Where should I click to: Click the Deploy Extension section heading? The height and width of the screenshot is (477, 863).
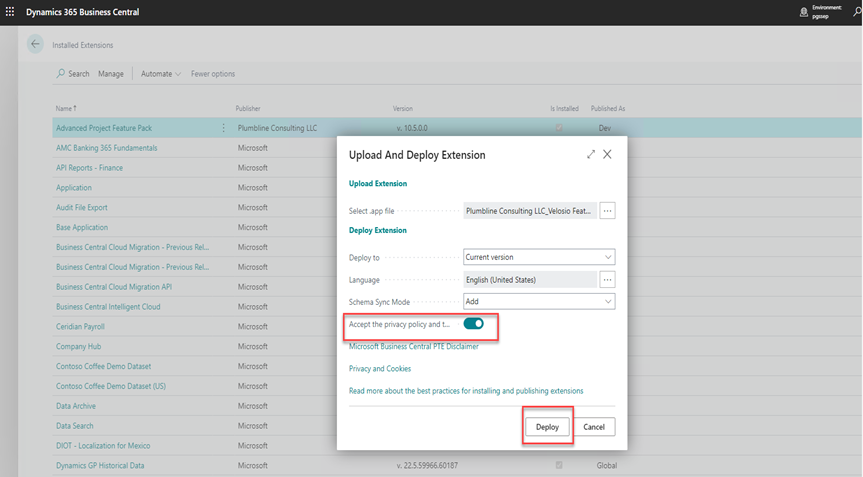(378, 230)
